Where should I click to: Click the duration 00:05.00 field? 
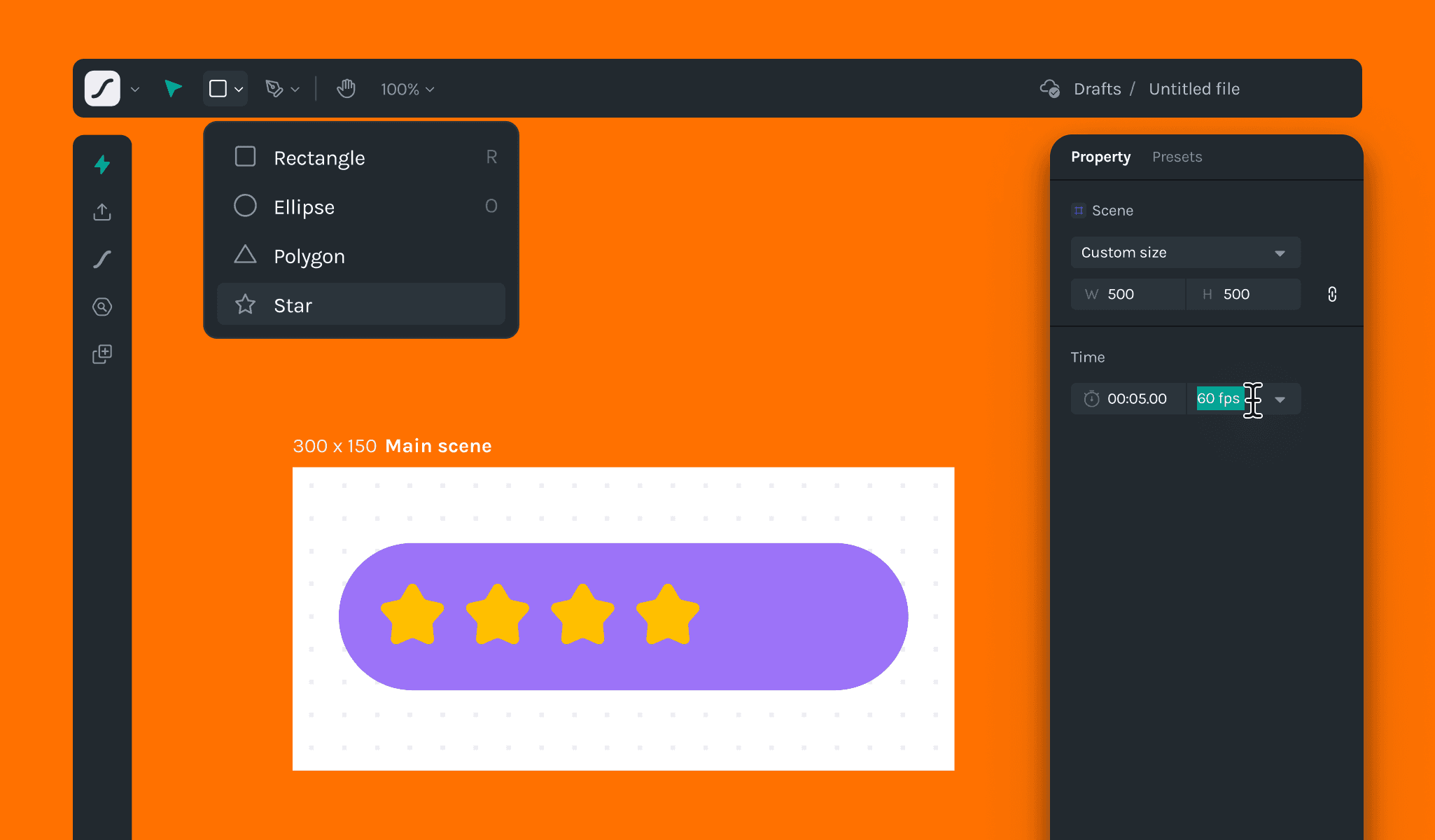pyautogui.click(x=1136, y=399)
